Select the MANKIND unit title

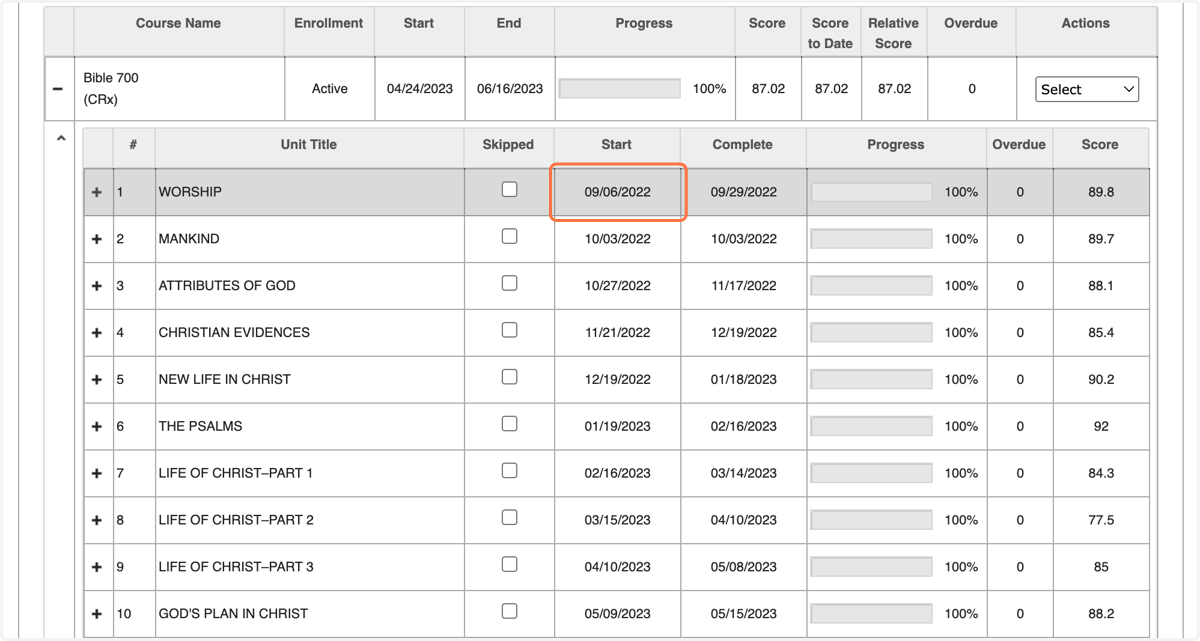[189, 239]
